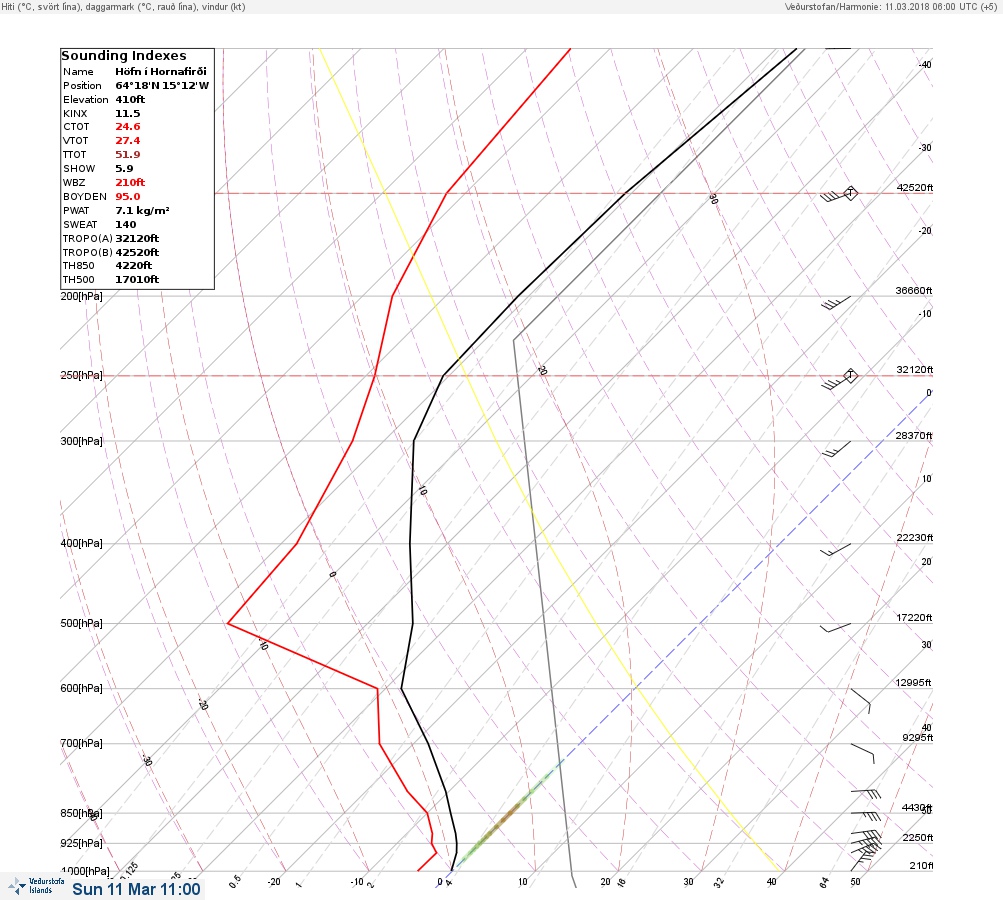
Task: Click the '400[hPa]' pressure label
Action: point(81,543)
